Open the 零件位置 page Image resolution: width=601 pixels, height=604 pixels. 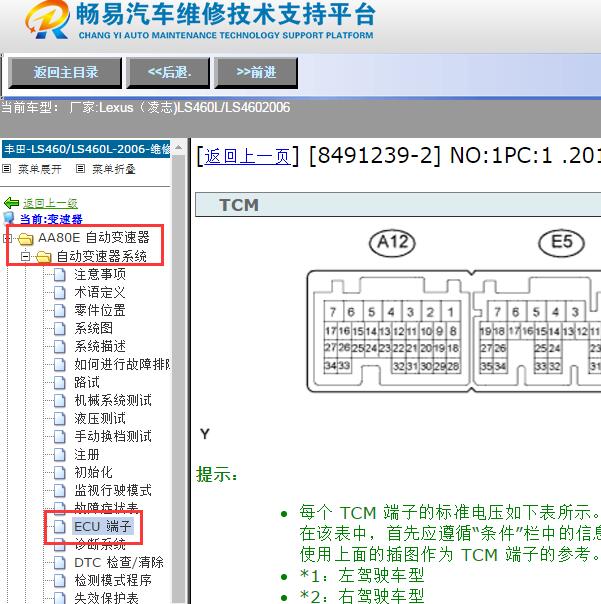click(x=100, y=310)
